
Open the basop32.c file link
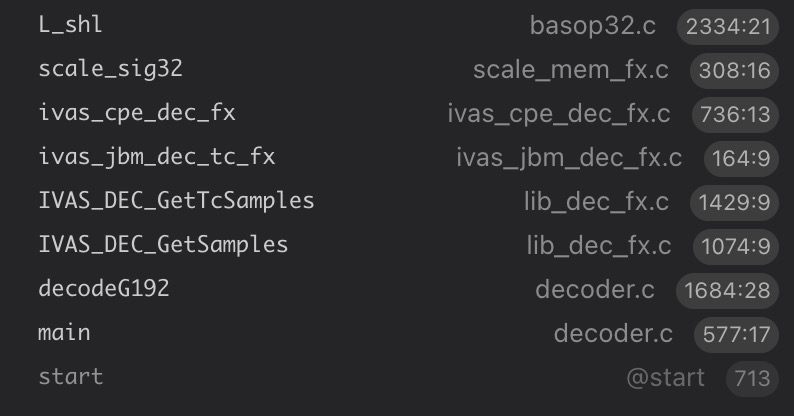(x=593, y=26)
